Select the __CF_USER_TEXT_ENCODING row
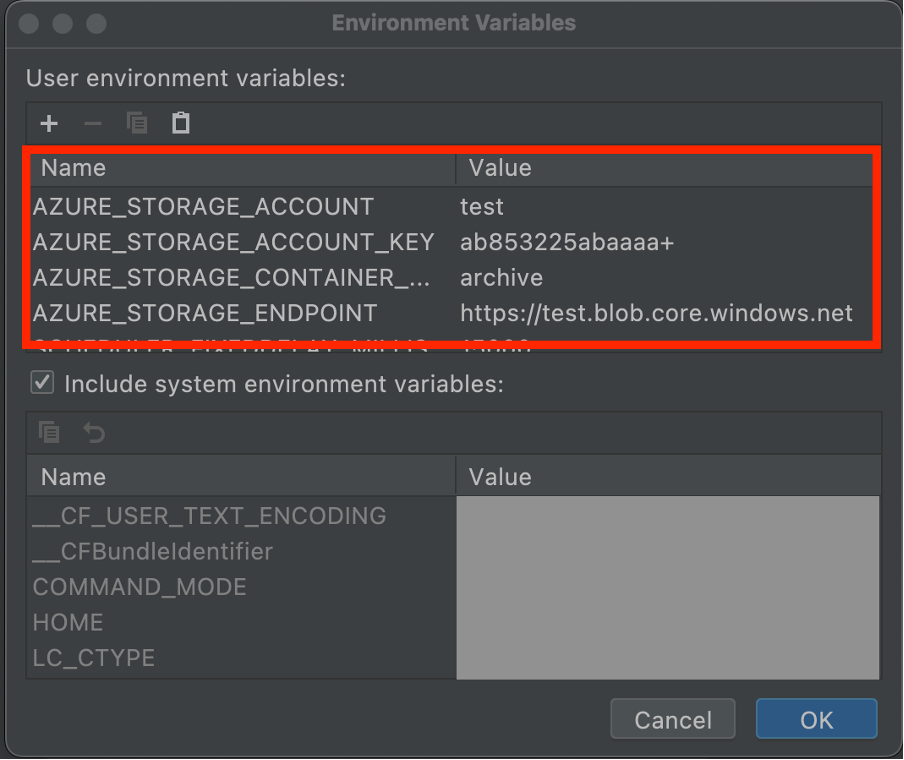 242,516
